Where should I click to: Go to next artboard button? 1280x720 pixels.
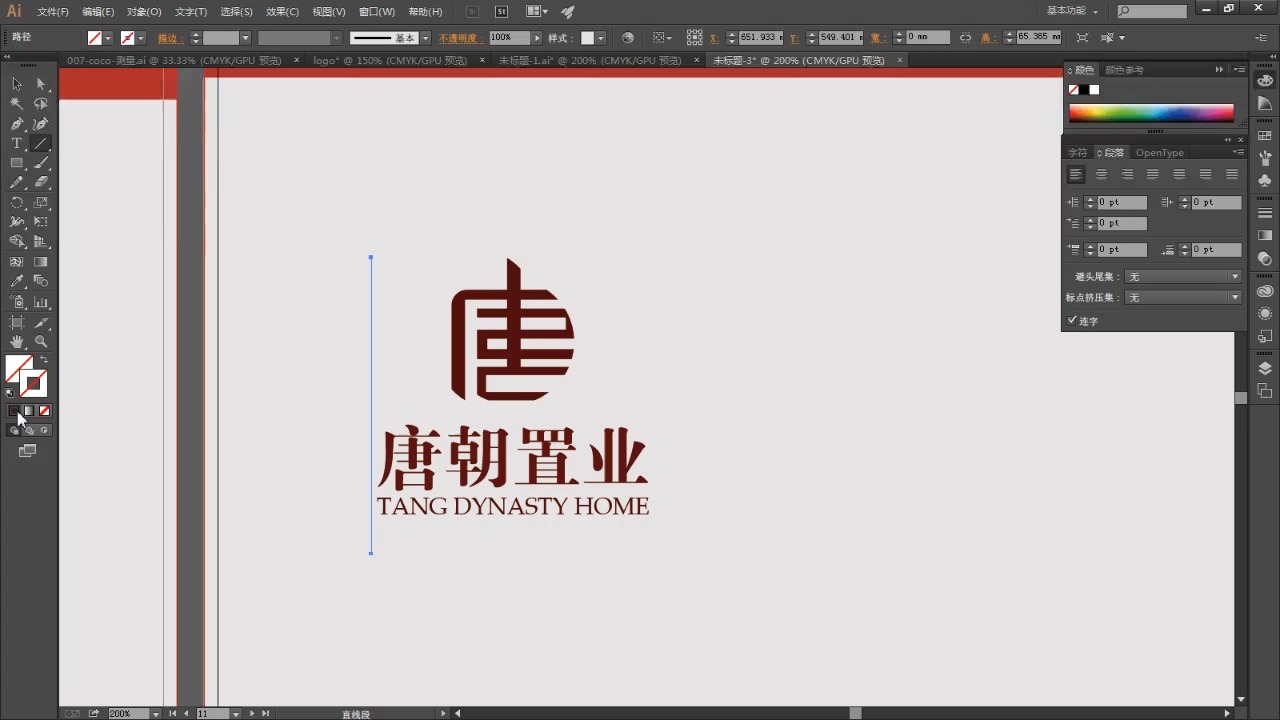click(x=252, y=714)
